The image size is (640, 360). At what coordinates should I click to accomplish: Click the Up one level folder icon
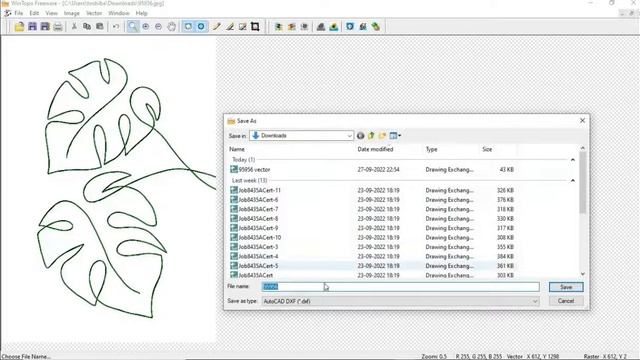pos(371,136)
